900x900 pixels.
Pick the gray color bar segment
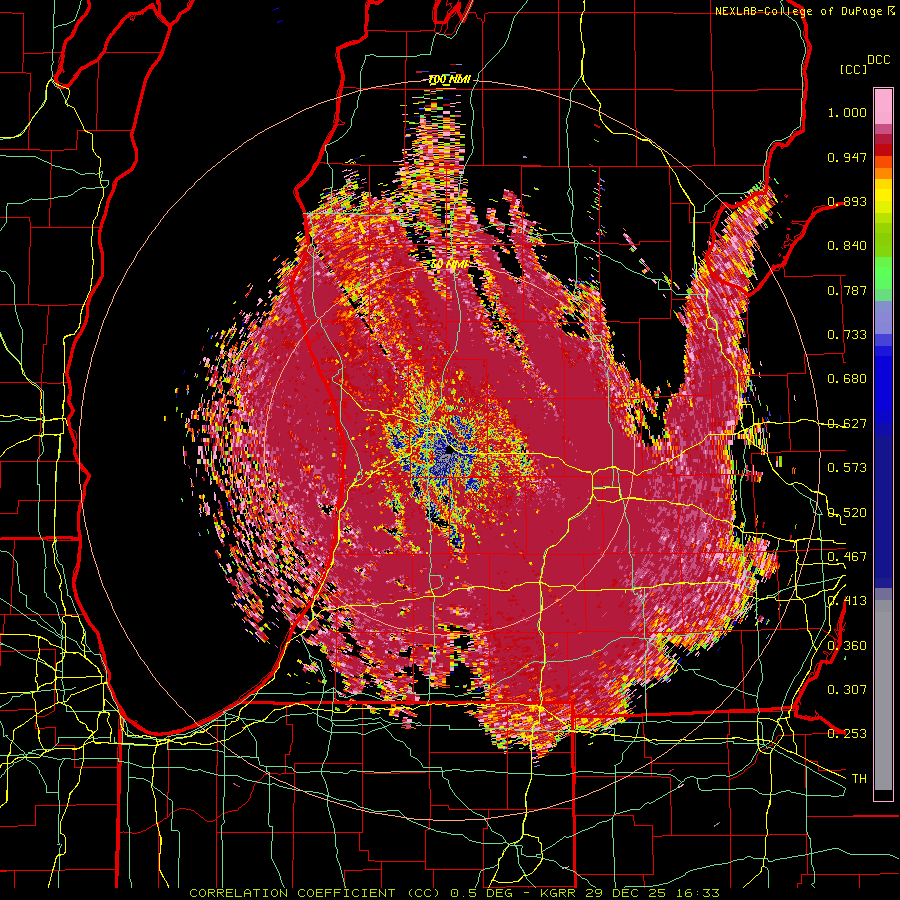(x=883, y=695)
